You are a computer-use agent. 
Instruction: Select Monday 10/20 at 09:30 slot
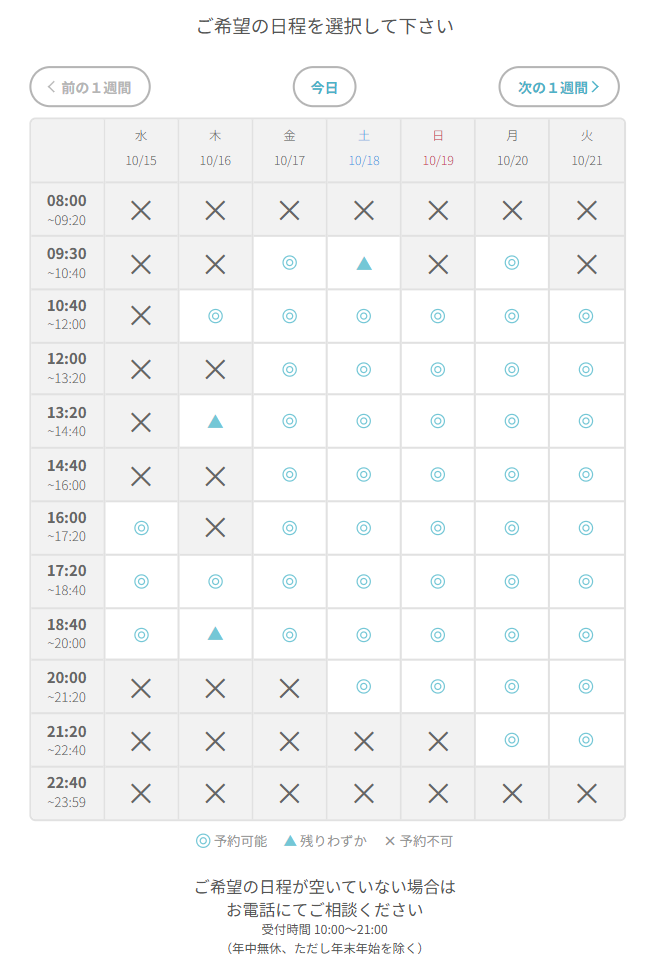tap(512, 263)
